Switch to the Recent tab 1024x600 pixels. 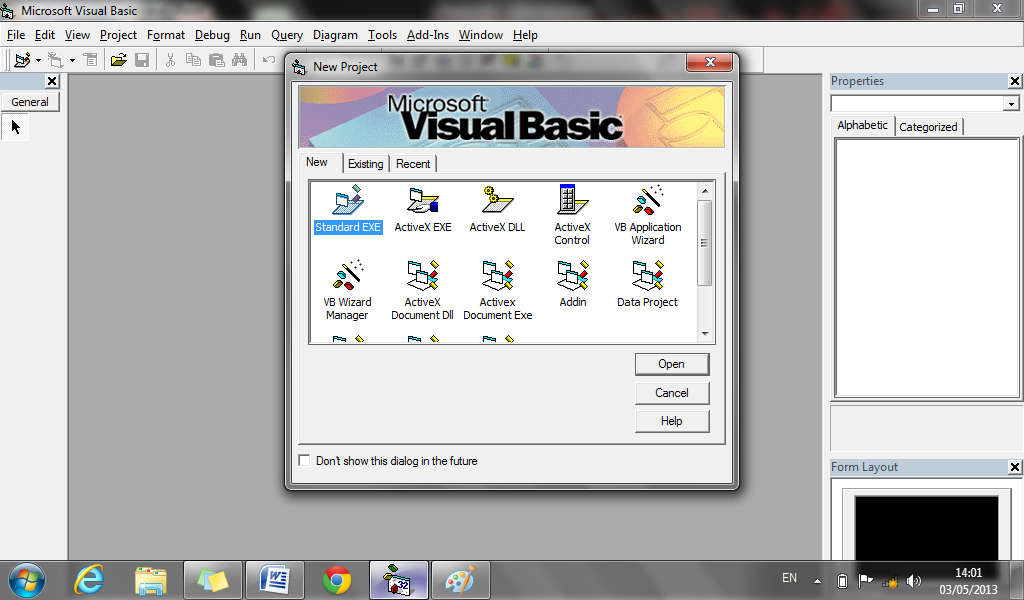tap(413, 164)
